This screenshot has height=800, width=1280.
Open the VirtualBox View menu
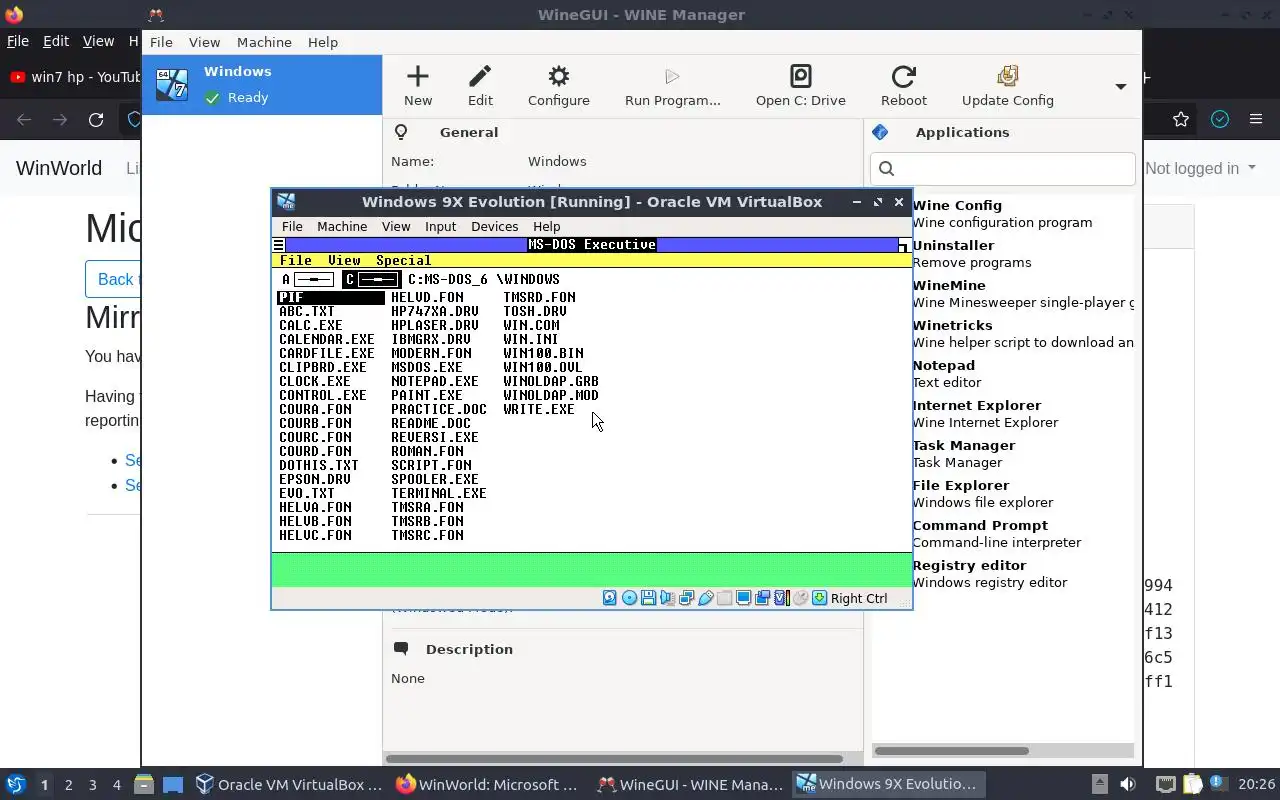pos(396,226)
